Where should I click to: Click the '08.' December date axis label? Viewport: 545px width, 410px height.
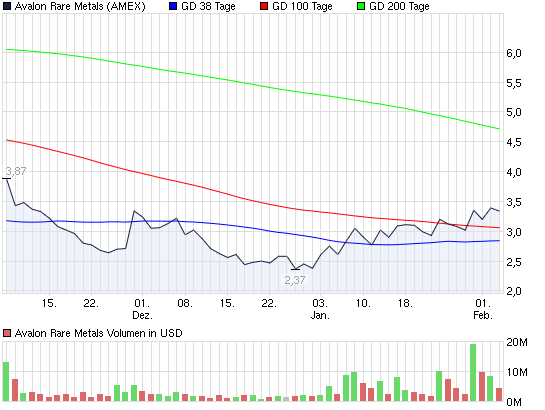coord(185,303)
